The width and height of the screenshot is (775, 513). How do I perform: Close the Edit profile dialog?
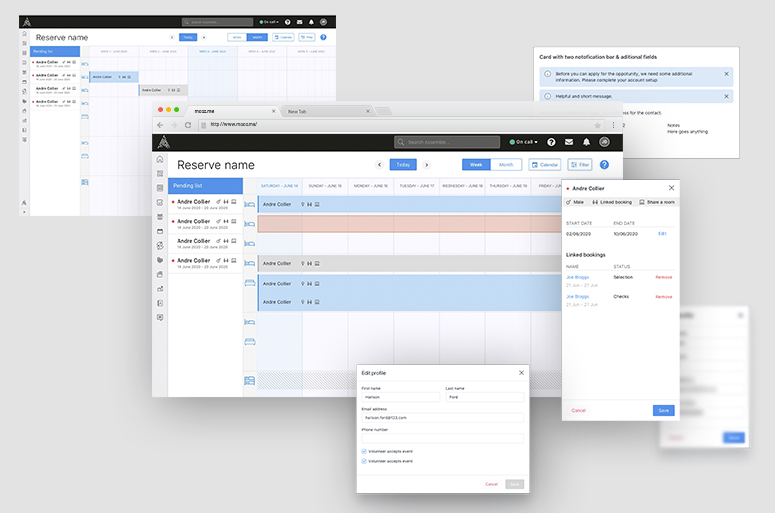coord(521,372)
